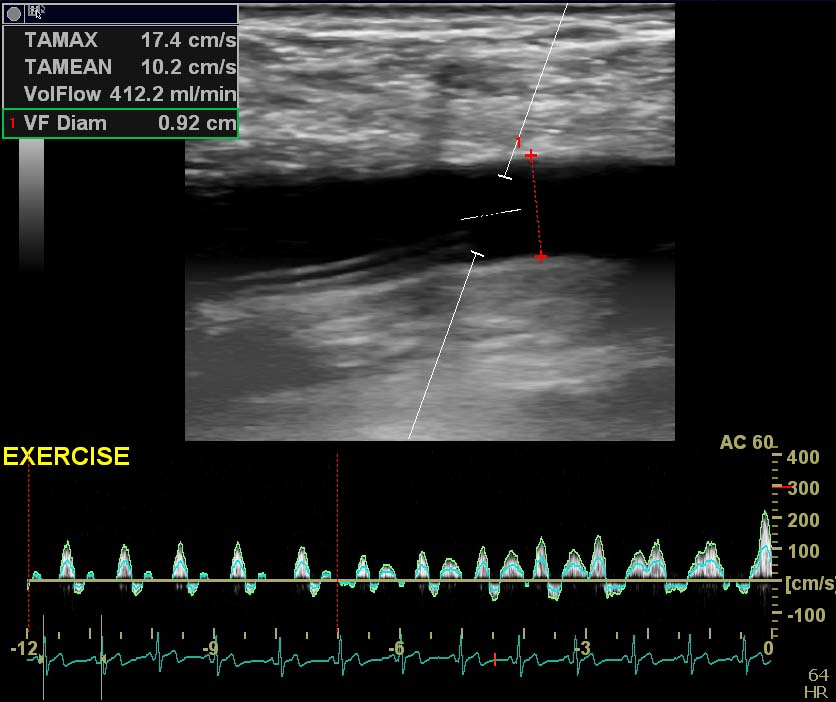Click the lower red caliper cross on vessel wall

(541, 257)
